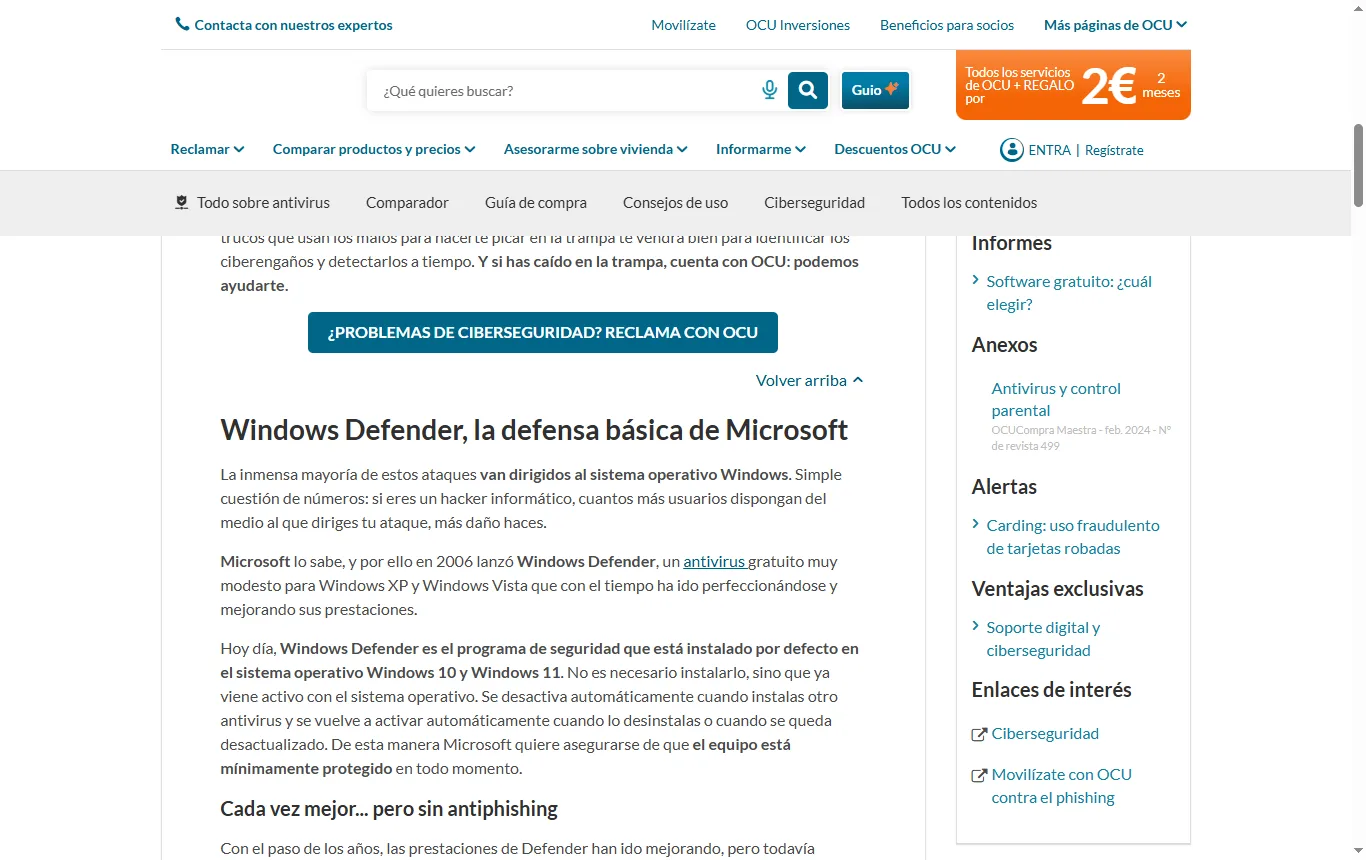Click the ENTRA login link
Image resolution: width=1366 pixels, height=860 pixels.
click(x=1049, y=150)
